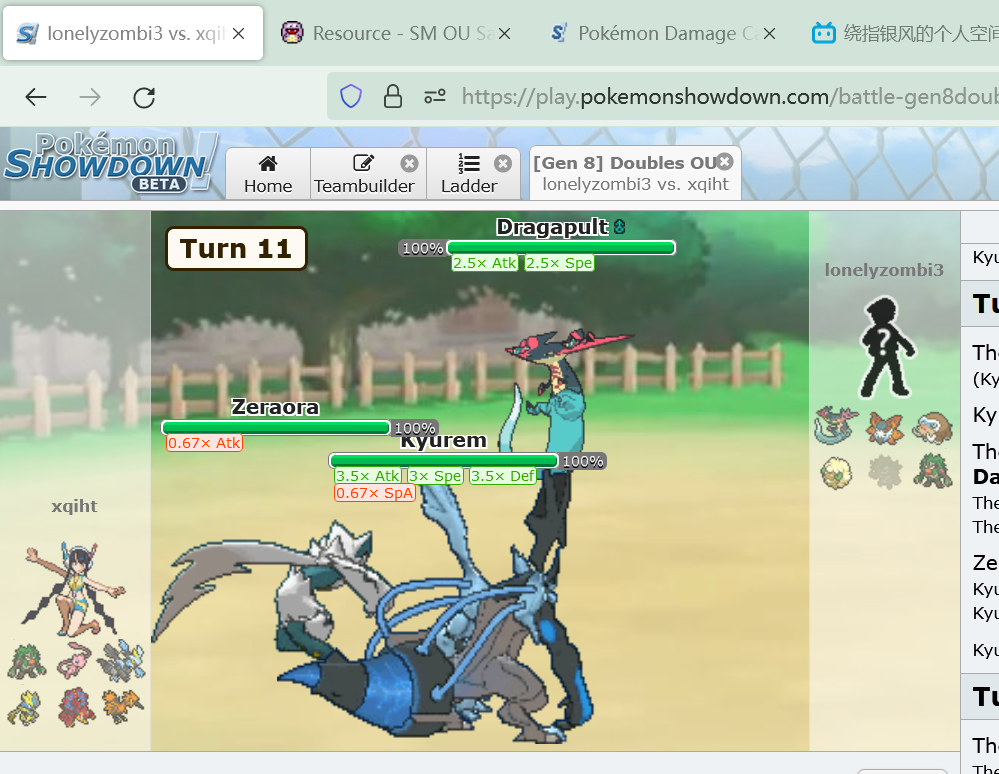Click the site security padlock icon
The width and height of the screenshot is (999, 774).
393,97
